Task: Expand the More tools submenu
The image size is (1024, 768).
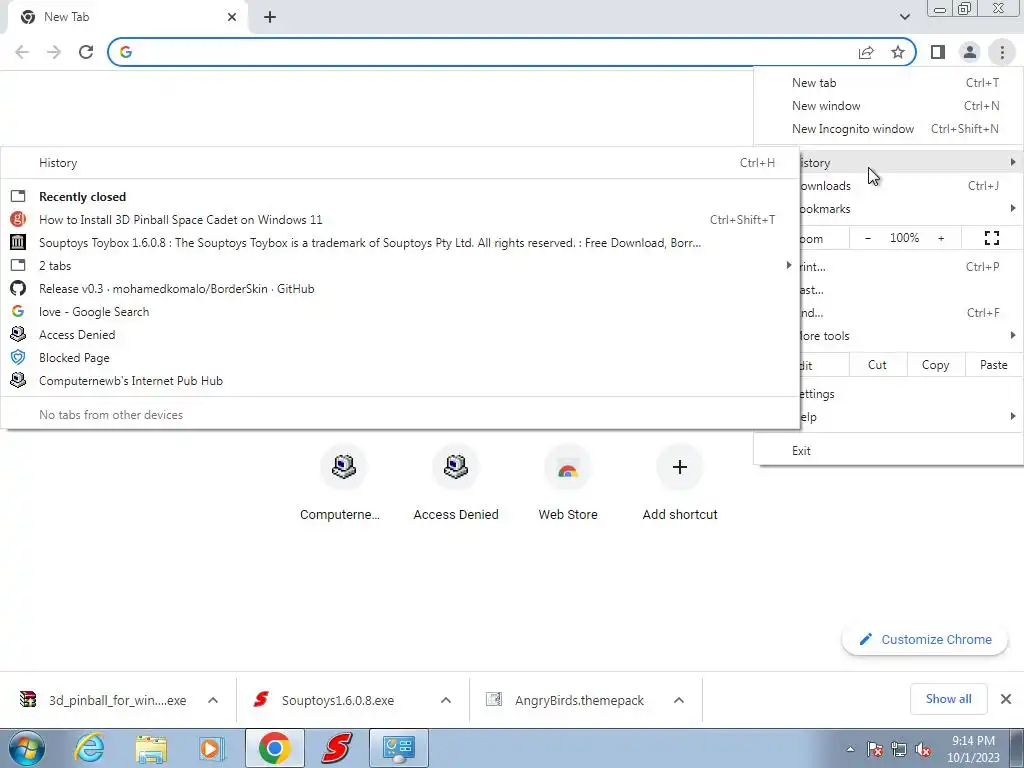Action: [911, 336]
